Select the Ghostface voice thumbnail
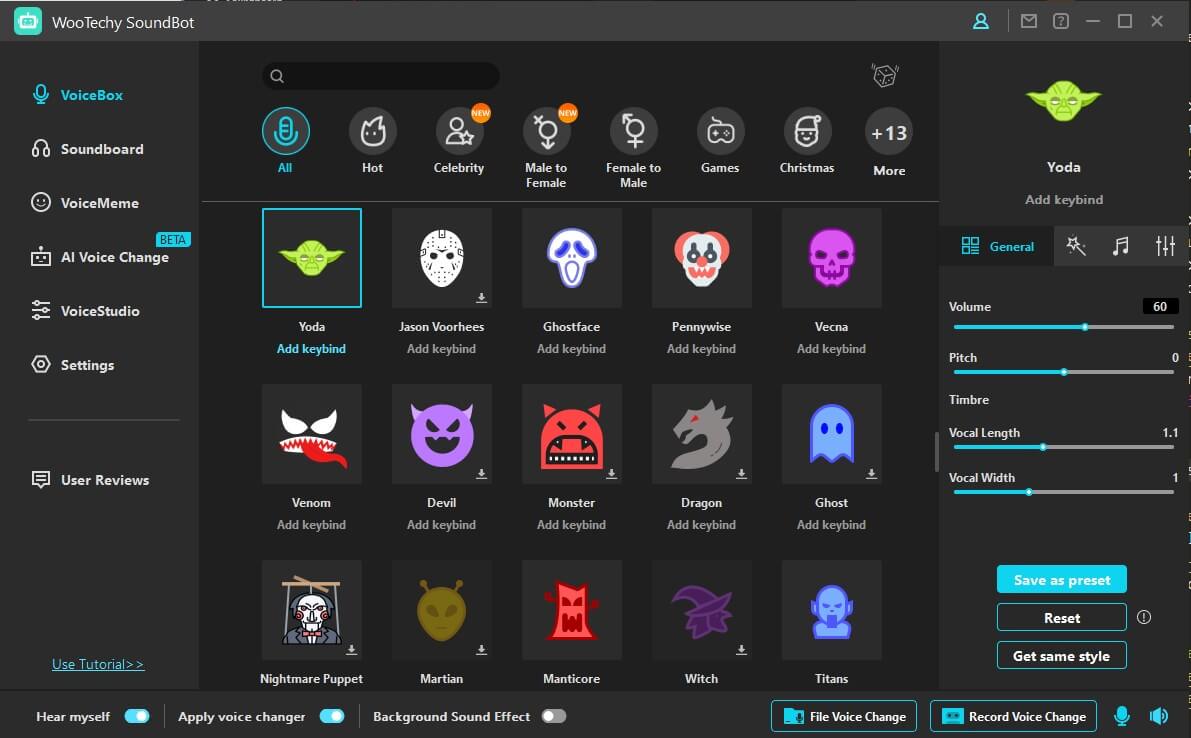 click(571, 258)
